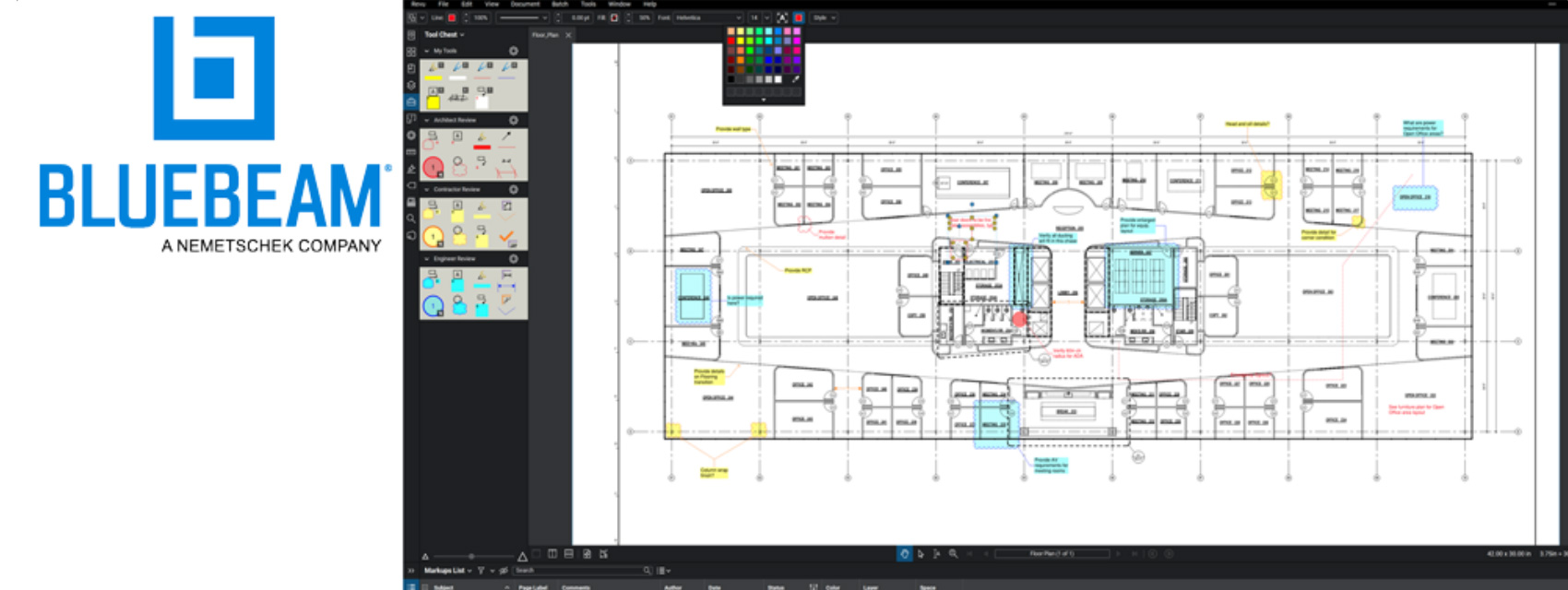This screenshot has width=1568, height=590.
Task: Expand the Tool Chest dropdown header
Action: 444,34
